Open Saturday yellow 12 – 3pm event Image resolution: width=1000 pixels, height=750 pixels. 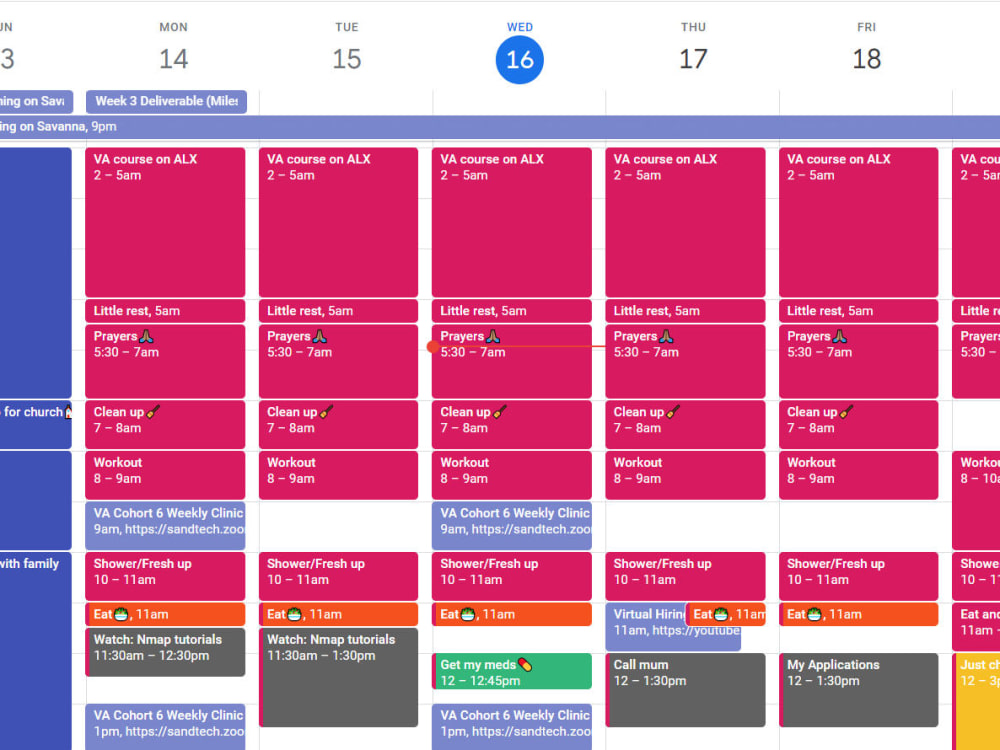(976, 702)
